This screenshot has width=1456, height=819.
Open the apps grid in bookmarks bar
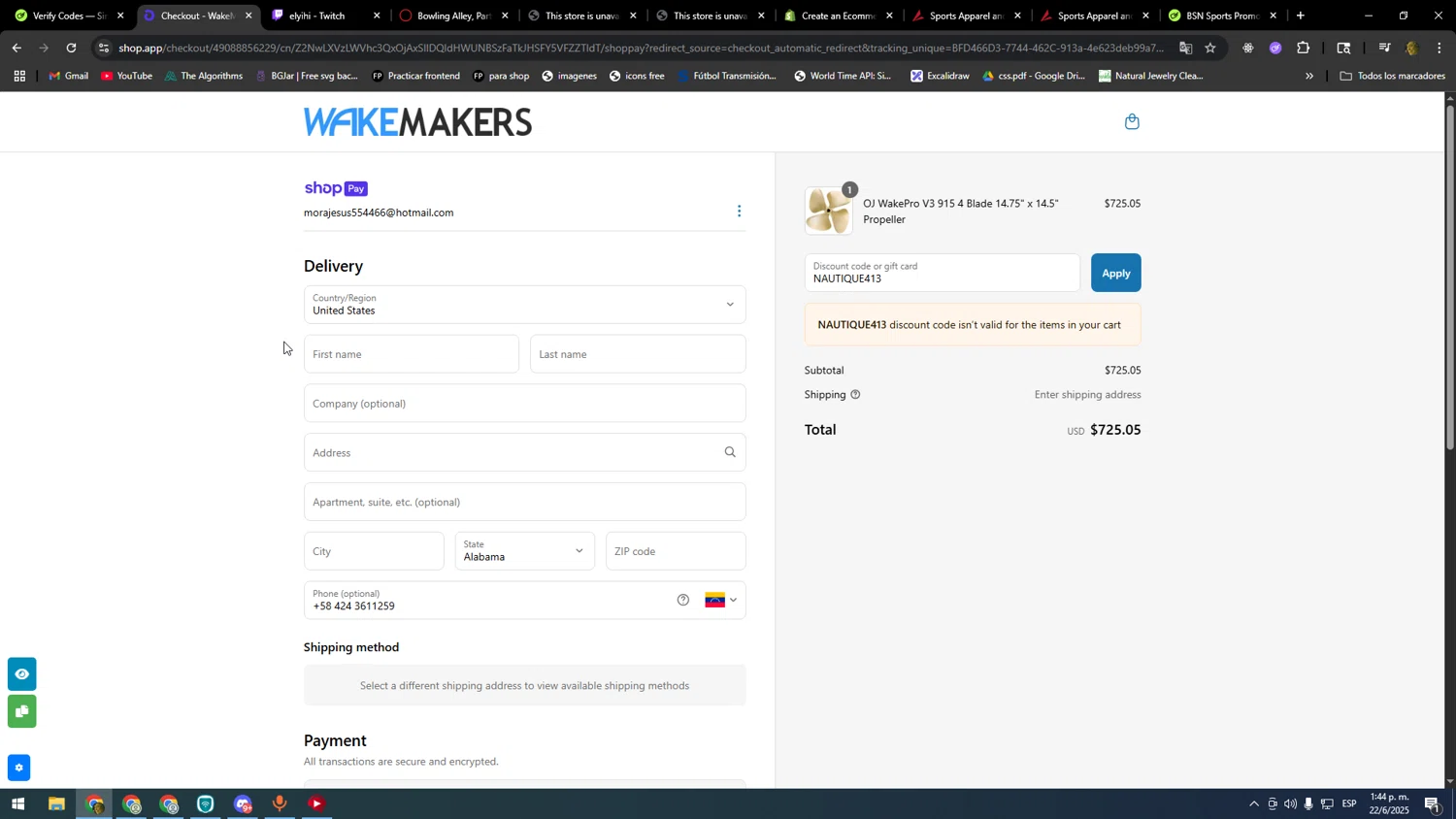pos(18,76)
